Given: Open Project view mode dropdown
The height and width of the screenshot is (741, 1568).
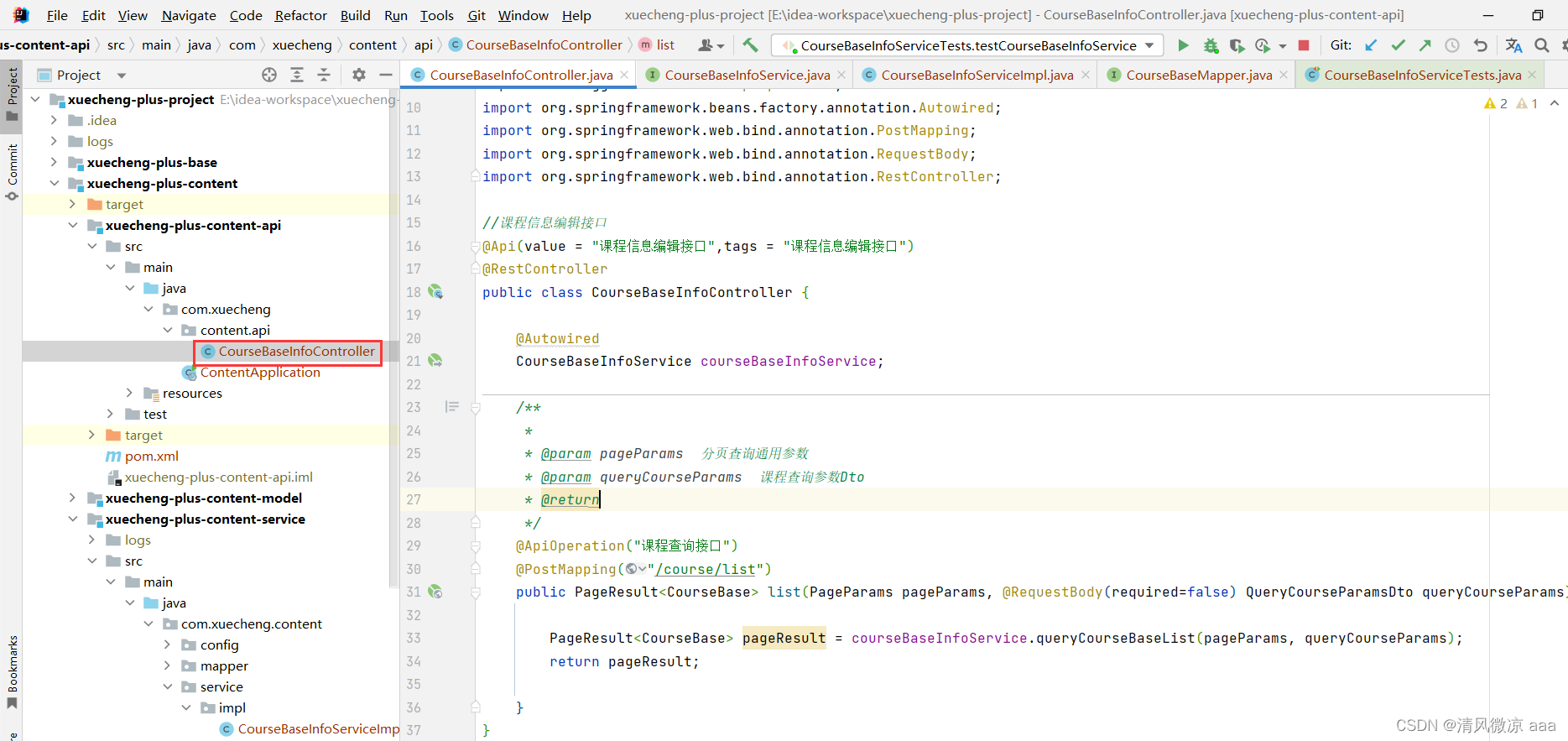Looking at the screenshot, I should [x=122, y=76].
